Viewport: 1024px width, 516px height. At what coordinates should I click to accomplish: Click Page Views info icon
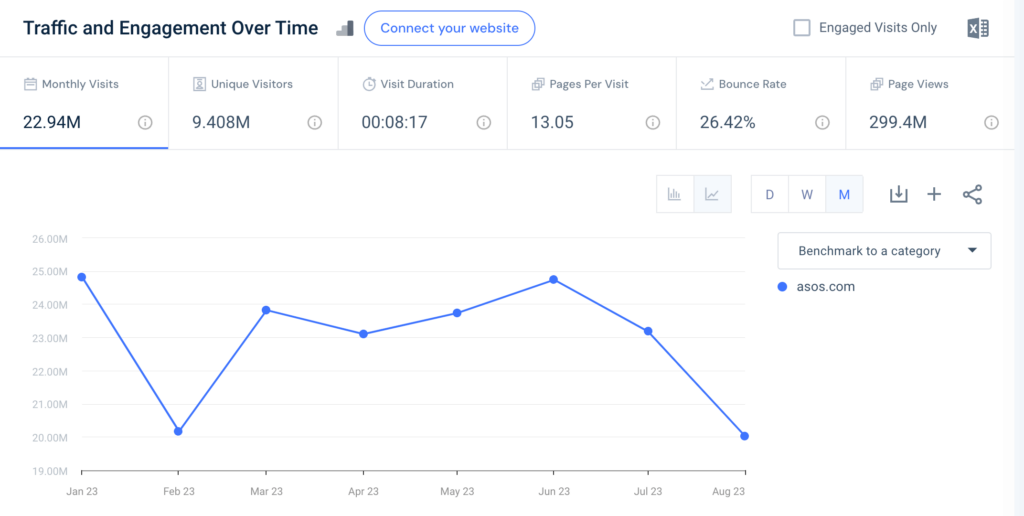pos(991,123)
